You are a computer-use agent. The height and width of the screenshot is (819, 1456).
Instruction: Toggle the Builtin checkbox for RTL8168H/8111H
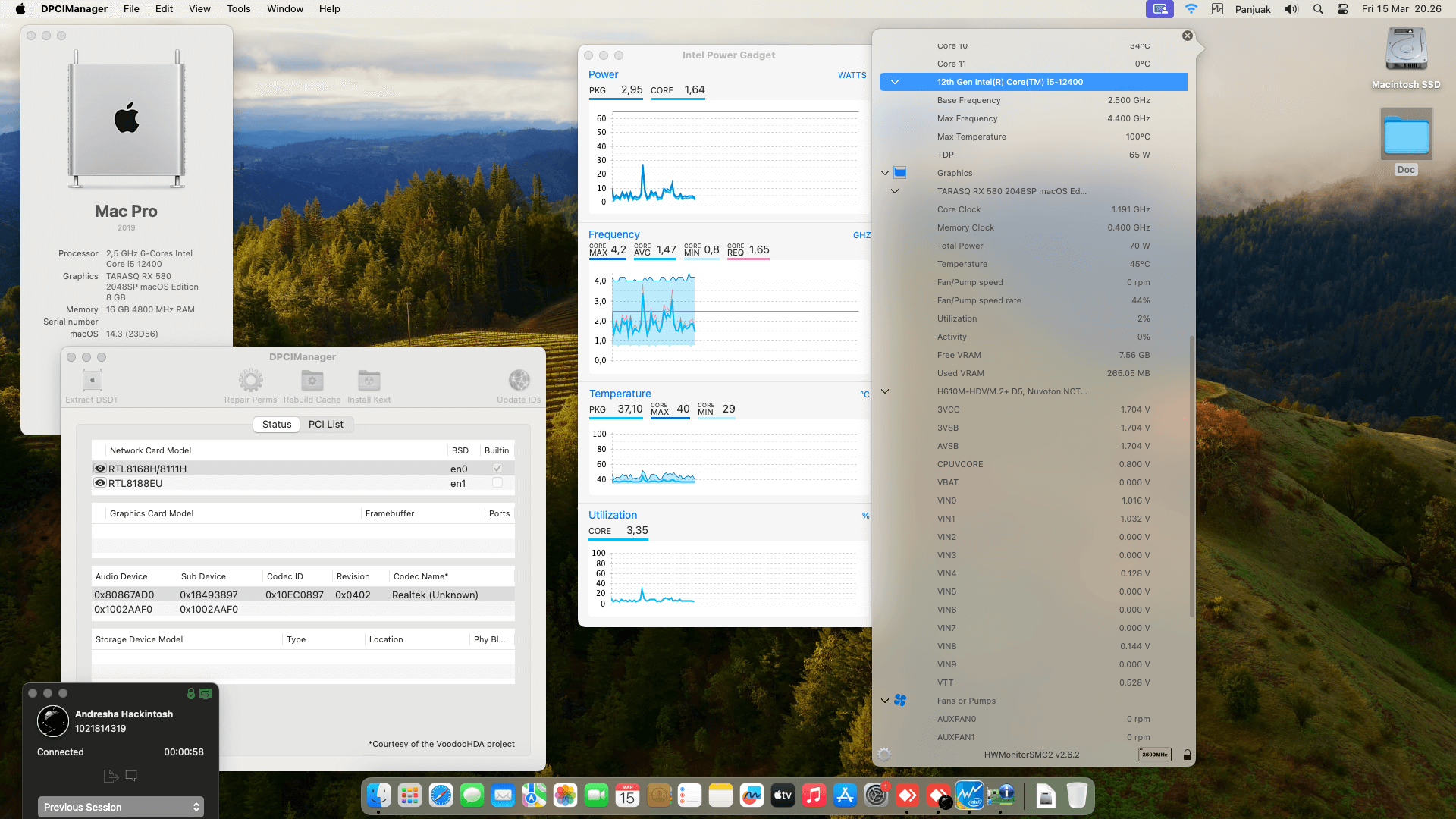(497, 469)
